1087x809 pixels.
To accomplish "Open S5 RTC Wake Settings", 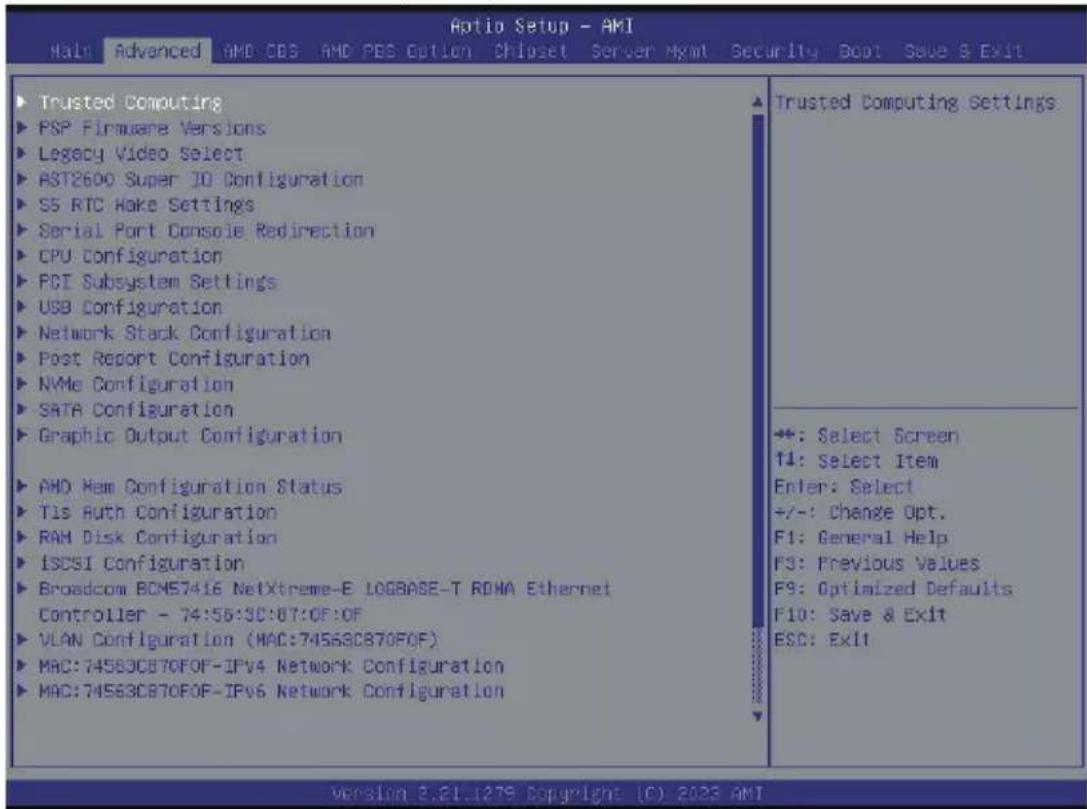I will pos(146,205).
